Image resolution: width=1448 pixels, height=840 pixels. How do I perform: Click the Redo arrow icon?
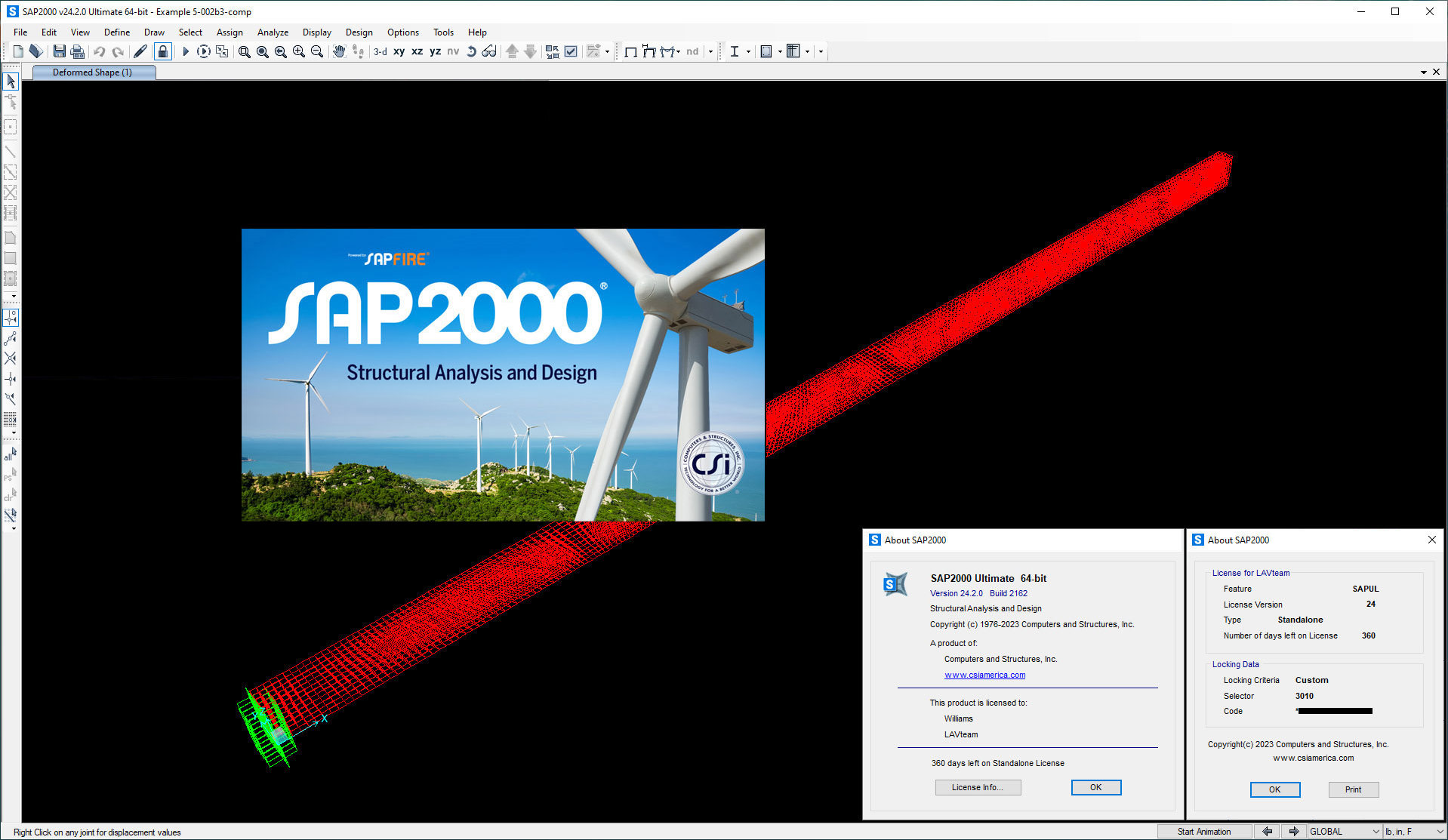tap(118, 51)
